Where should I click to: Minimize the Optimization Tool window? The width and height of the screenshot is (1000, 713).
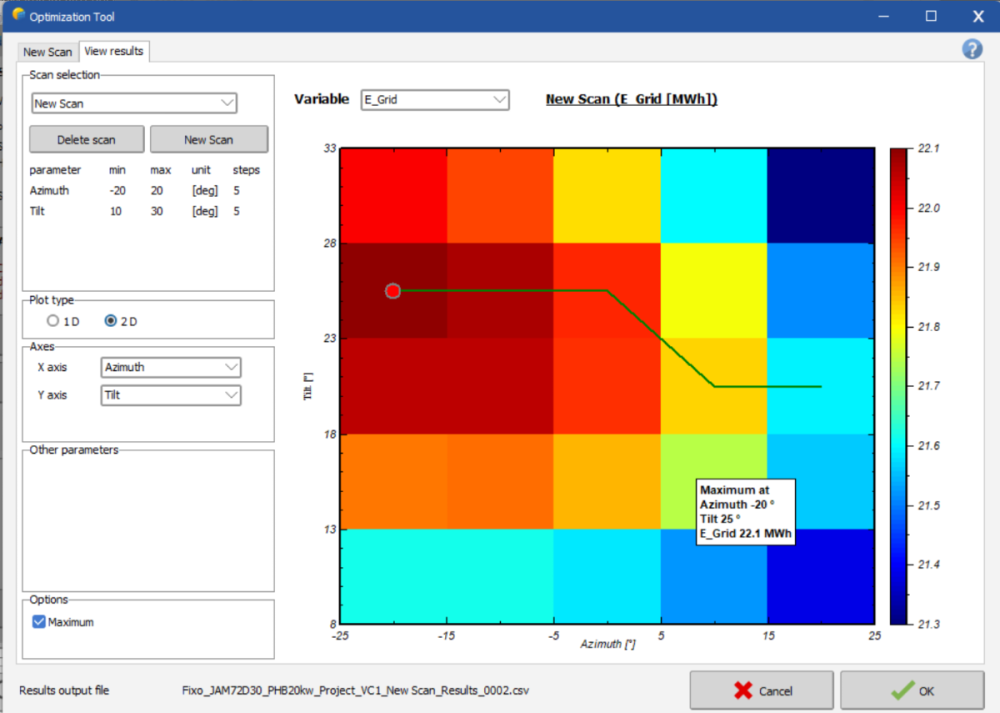pyautogui.click(x=884, y=16)
